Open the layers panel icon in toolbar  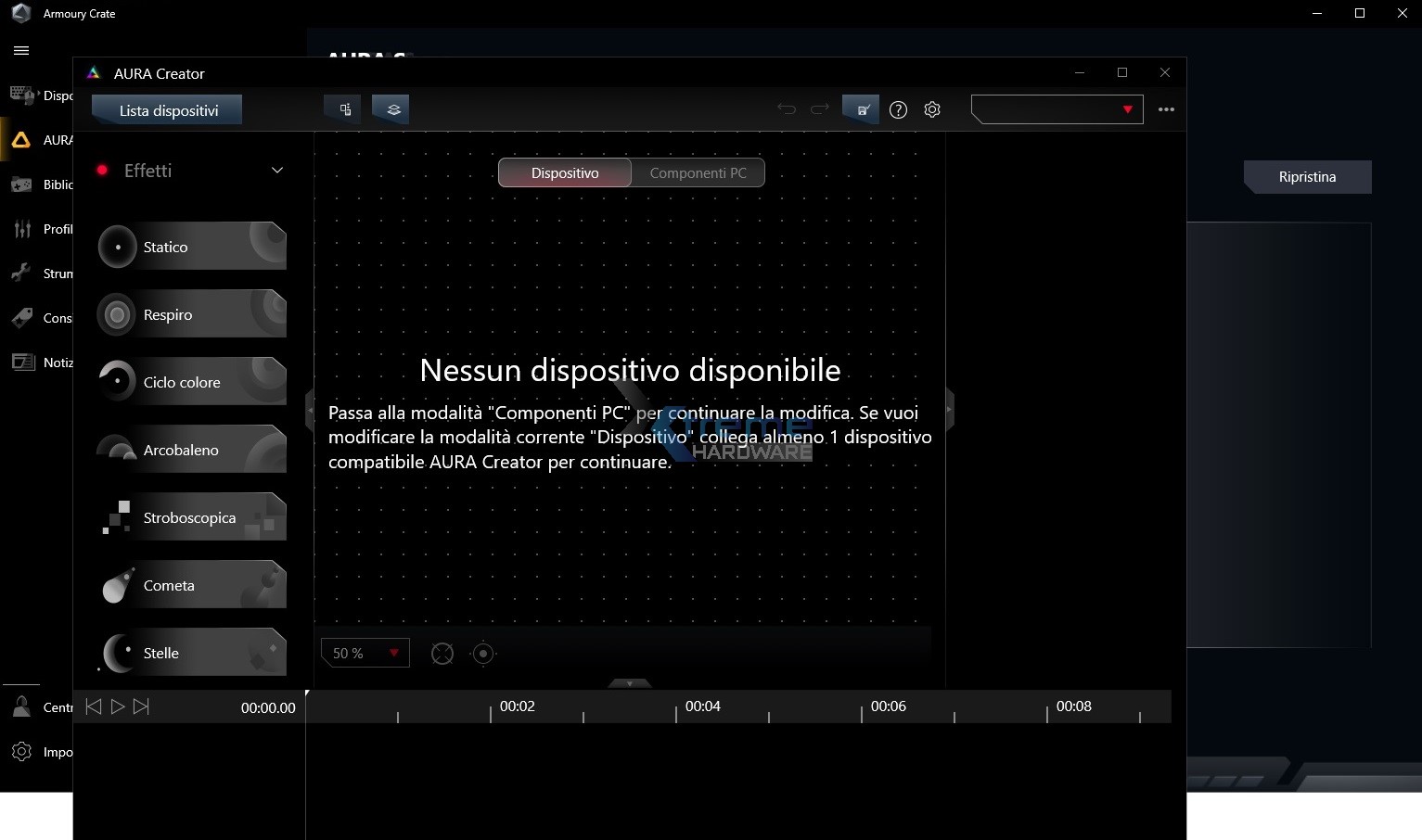pyautogui.click(x=393, y=109)
